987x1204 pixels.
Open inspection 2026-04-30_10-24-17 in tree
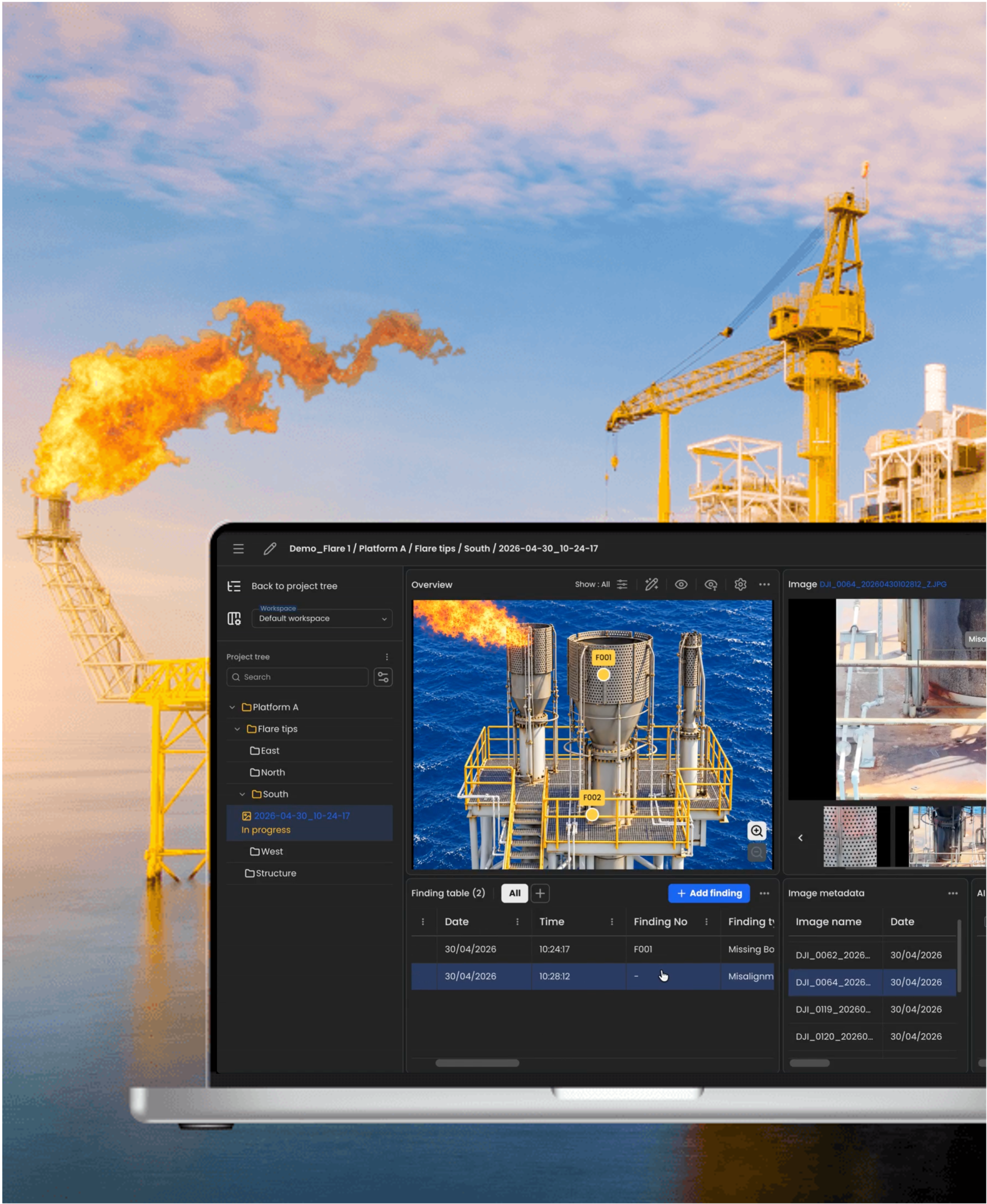pyautogui.click(x=309, y=823)
